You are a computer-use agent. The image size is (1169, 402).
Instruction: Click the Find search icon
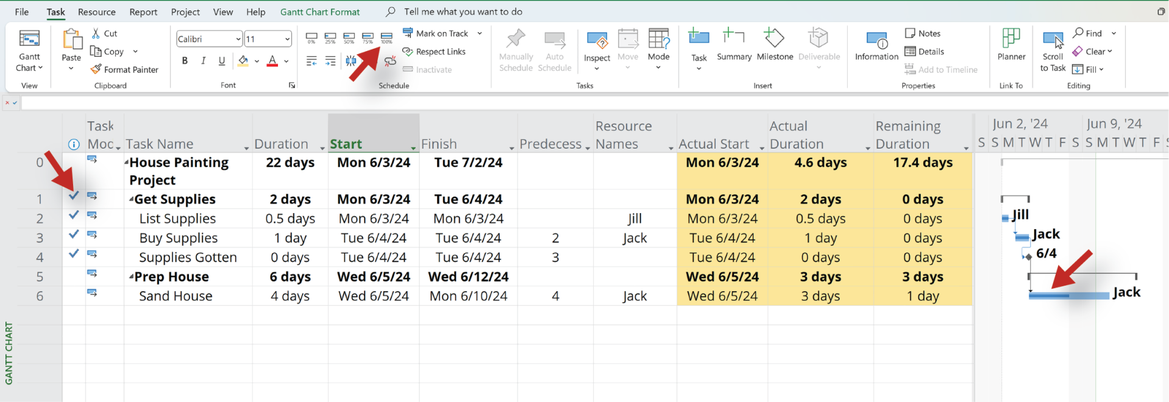pyautogui.click(x=1079, y=34)
